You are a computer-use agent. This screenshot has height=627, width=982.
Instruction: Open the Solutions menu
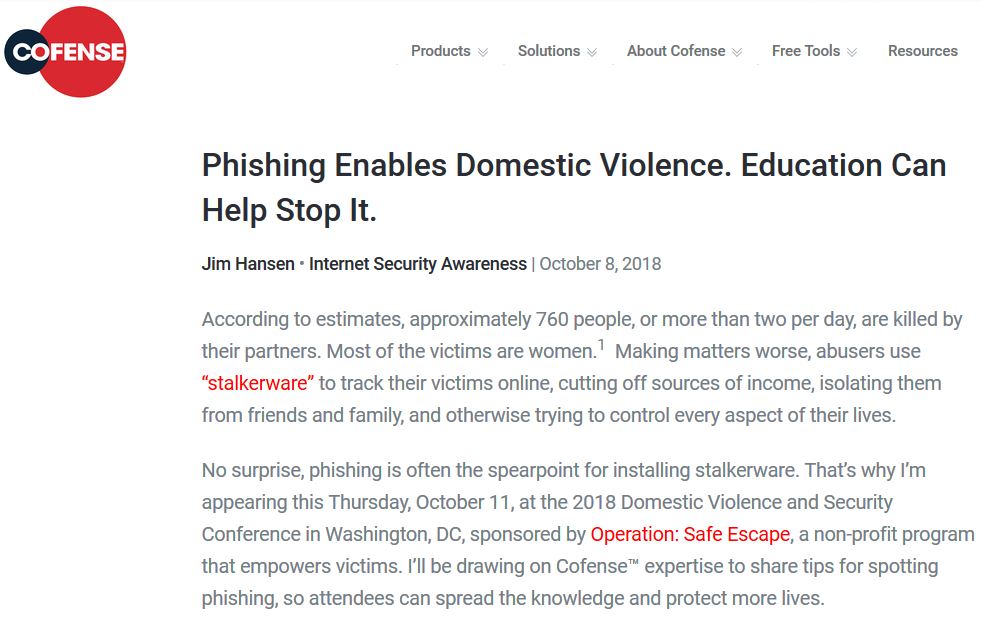click(548, 51)
